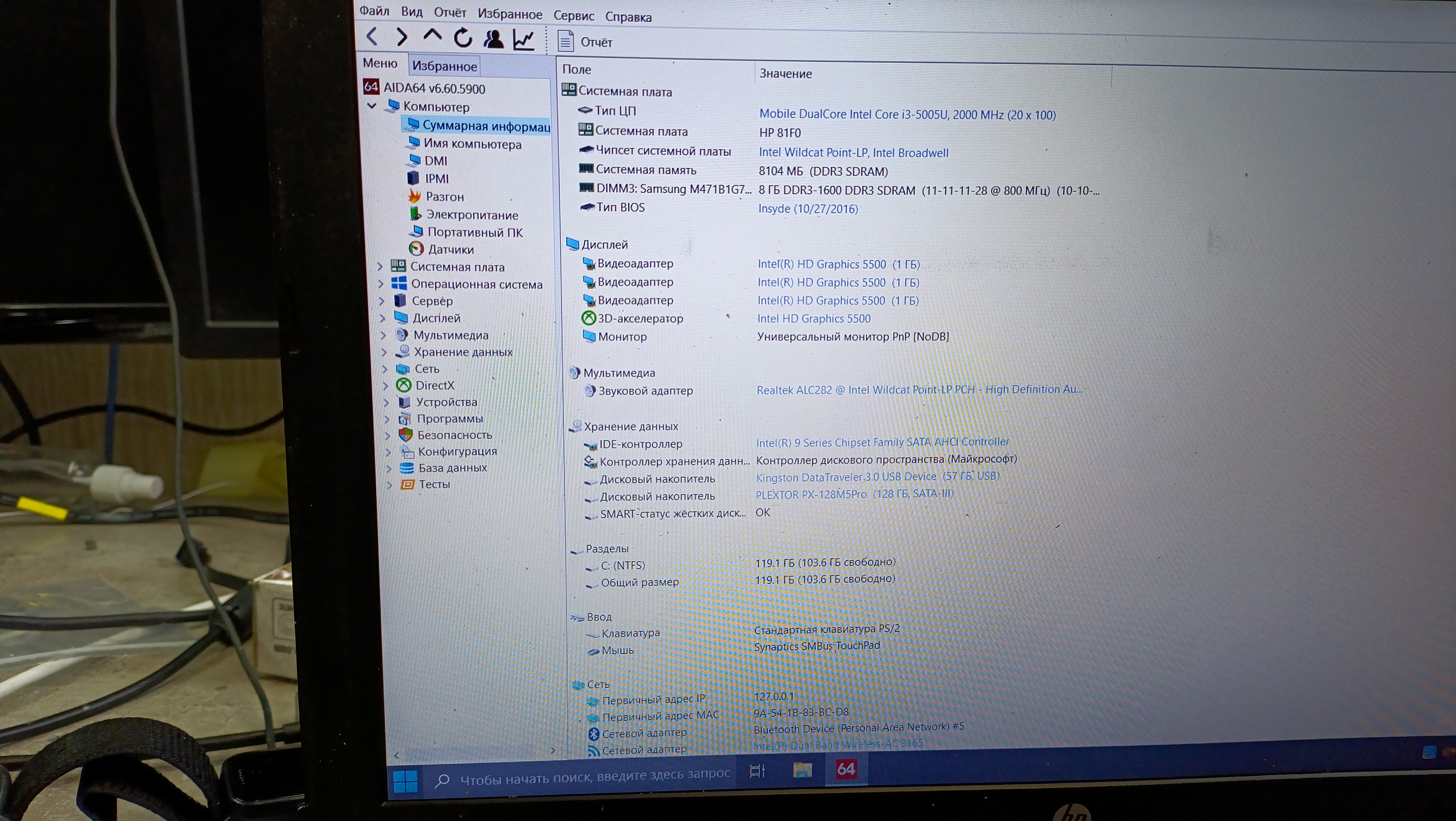Open Kingston DataTraveler 3.0 USB Device link
Image resolution: width=1456 pixels, height=821 pixels.
(x=877, y=477)
